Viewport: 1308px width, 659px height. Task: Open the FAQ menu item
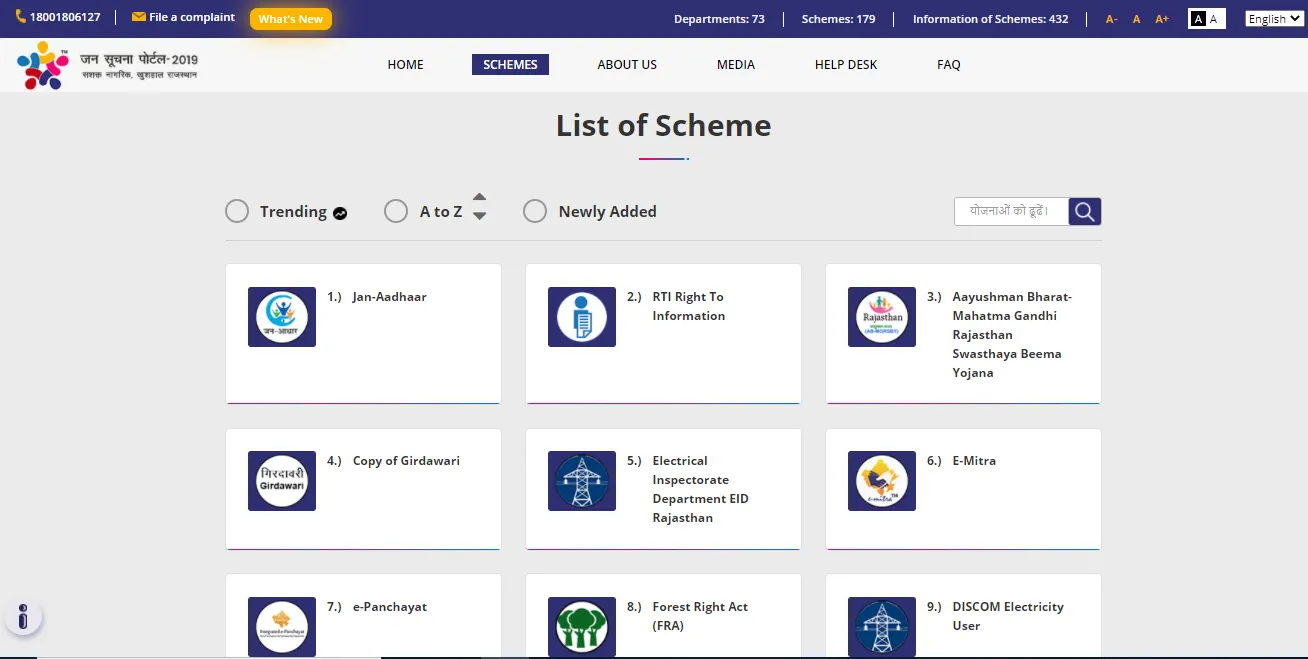click(949, 65)
